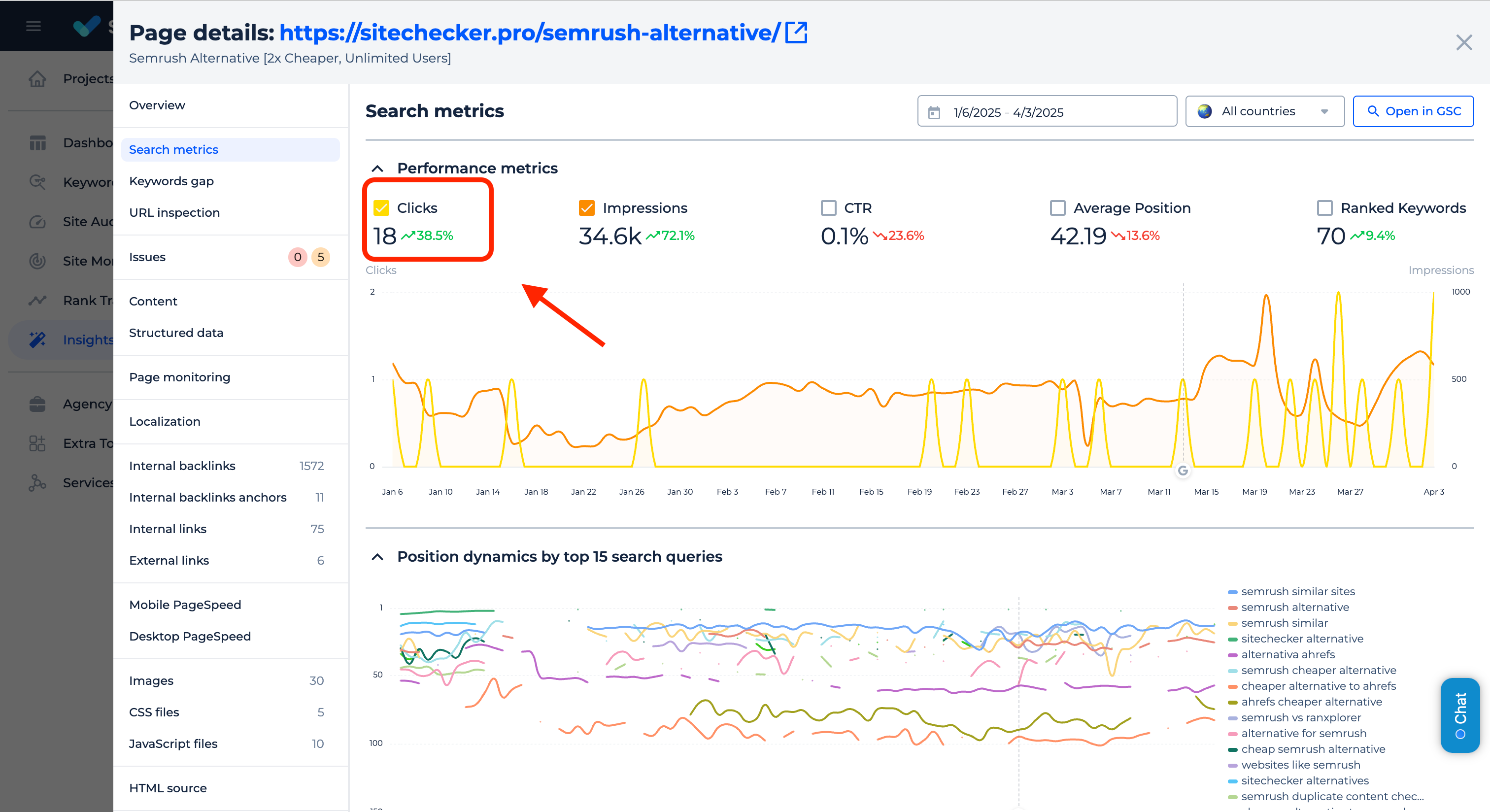
Task: Toggle 'alternativa ahrefs' legend entry
Action: [x=1281, y=655]
